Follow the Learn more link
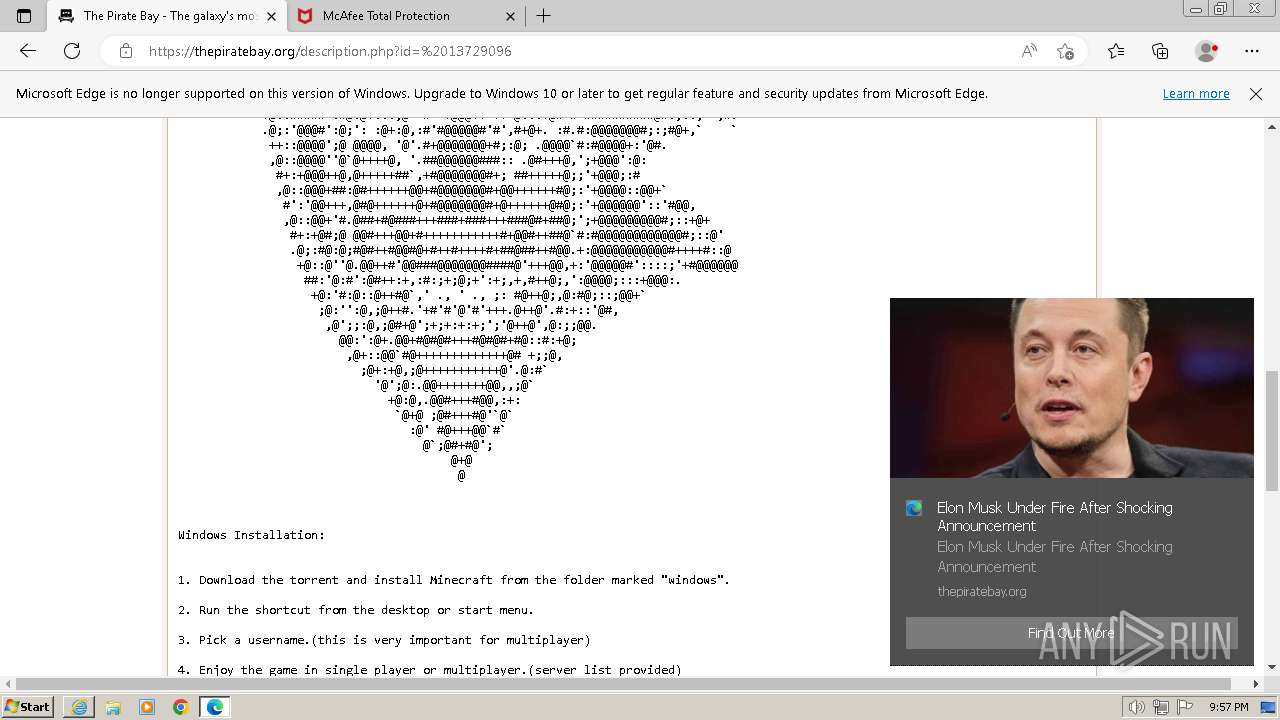 pyautogui.click(x=1196, y=94)
